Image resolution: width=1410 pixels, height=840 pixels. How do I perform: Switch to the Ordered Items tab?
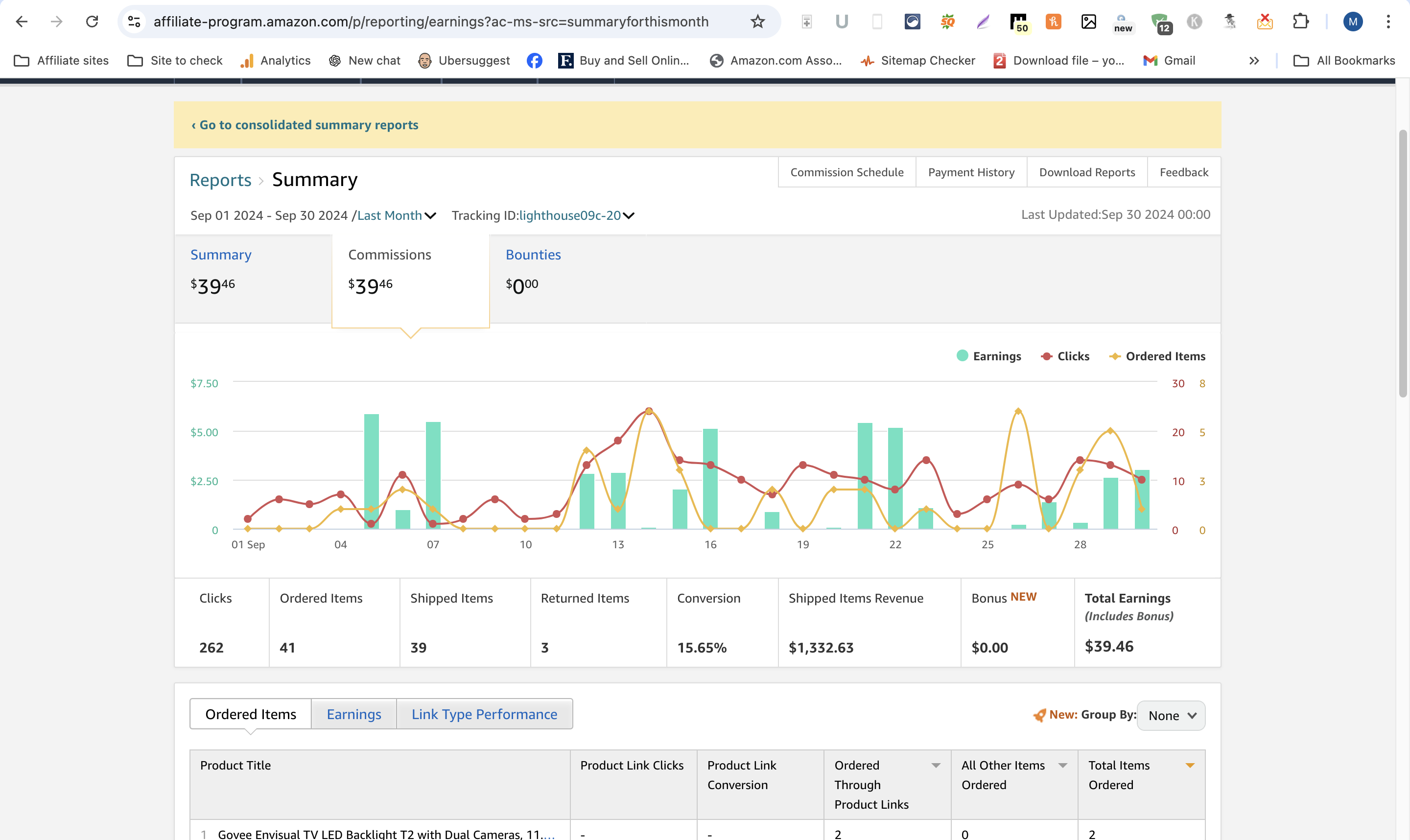point(251,714)
